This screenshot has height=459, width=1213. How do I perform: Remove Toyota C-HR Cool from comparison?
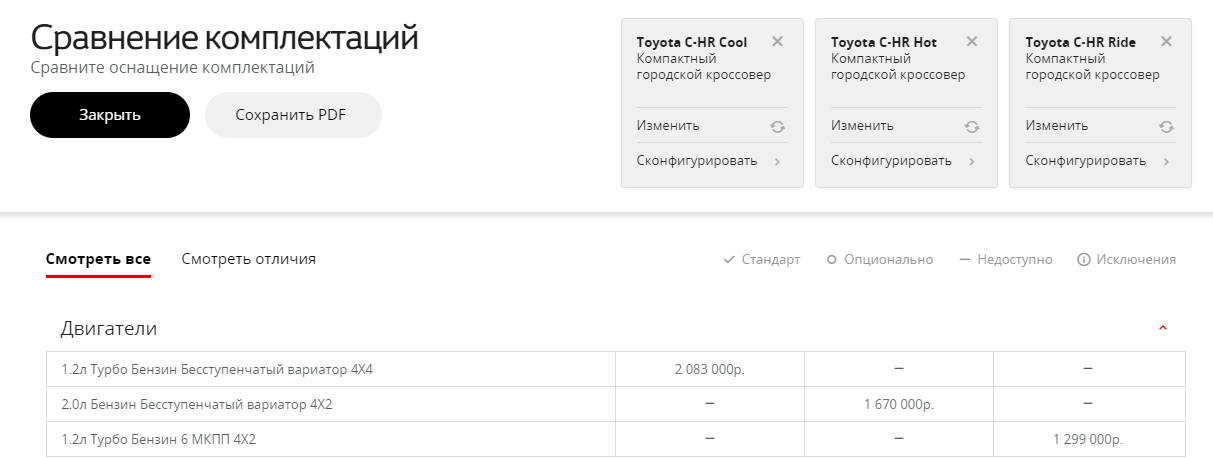point(778,42)
